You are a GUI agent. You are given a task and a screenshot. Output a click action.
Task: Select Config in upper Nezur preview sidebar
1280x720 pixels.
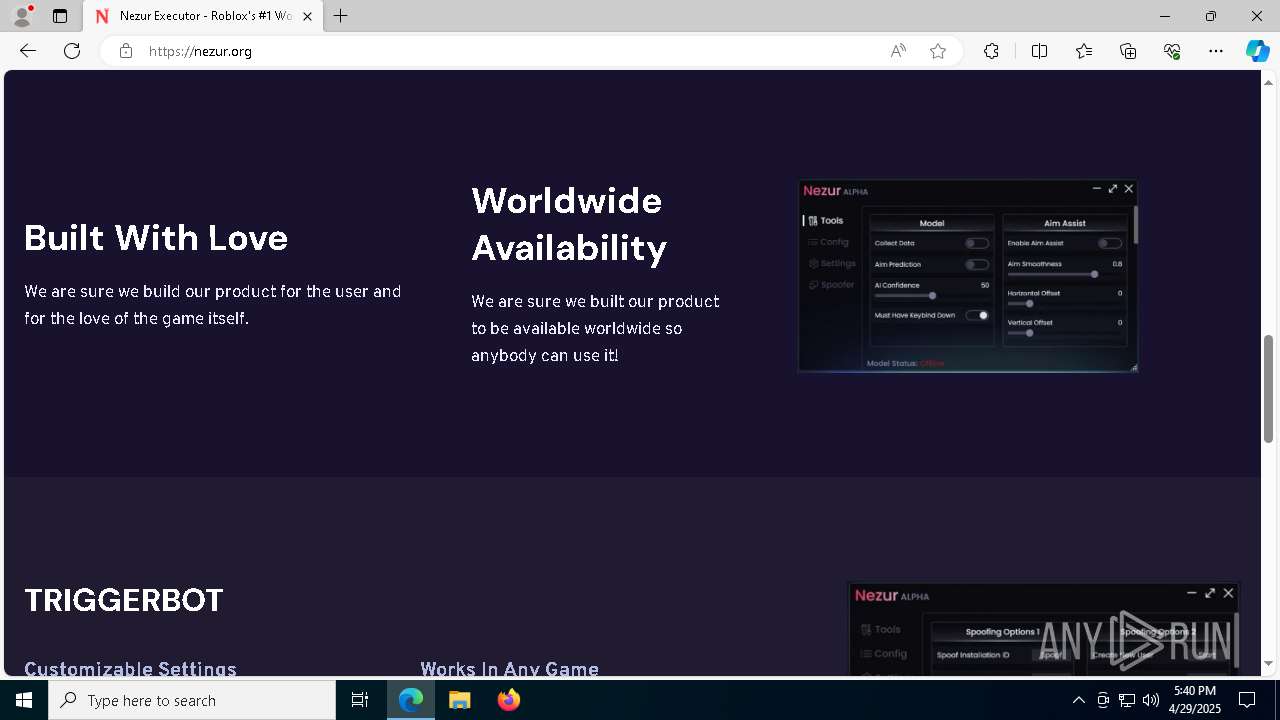coord(829,242)
